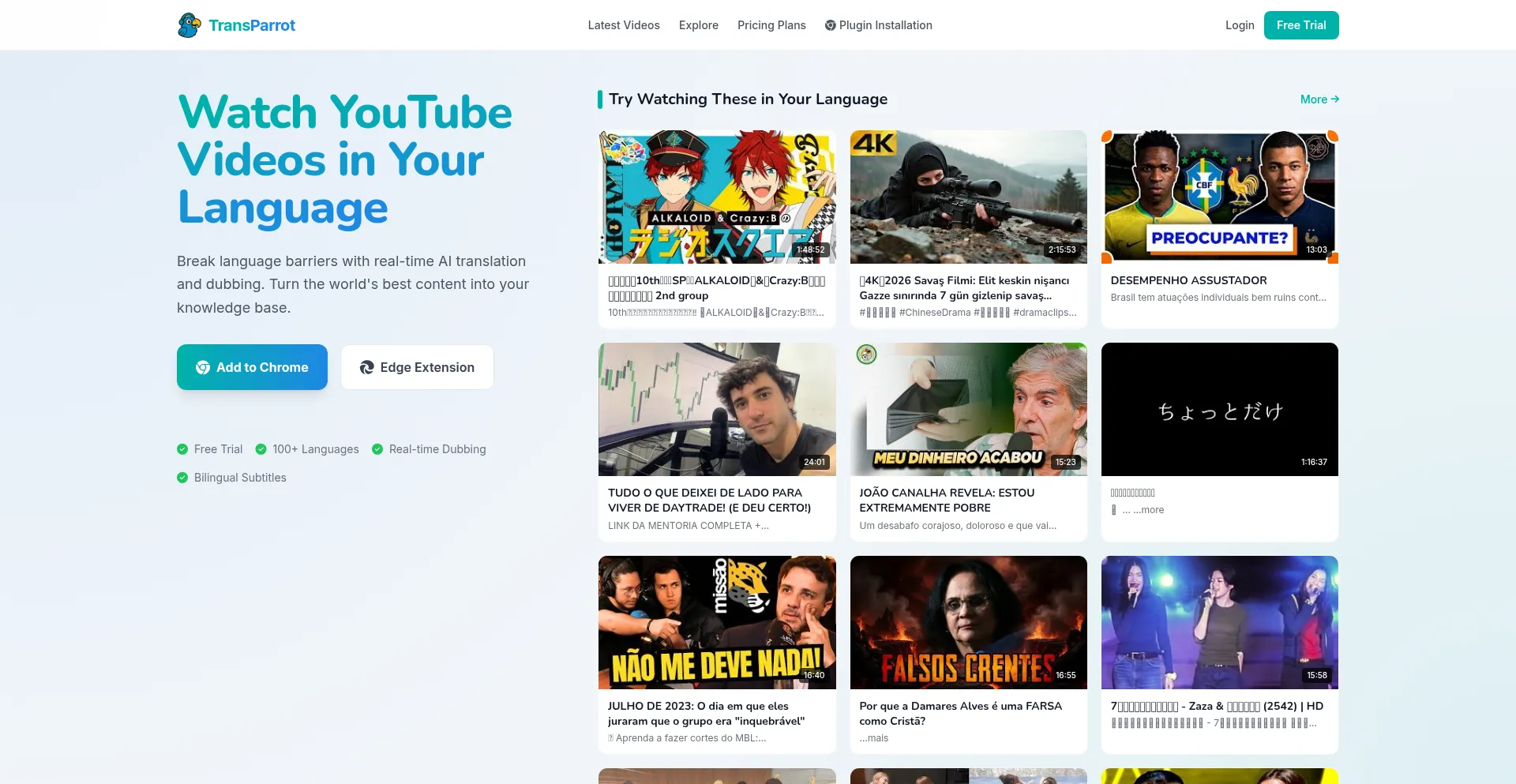Click the green checkmark next to Real-time Dubbing
Viewport: 1516px width, 784px height.
(377, 449)
